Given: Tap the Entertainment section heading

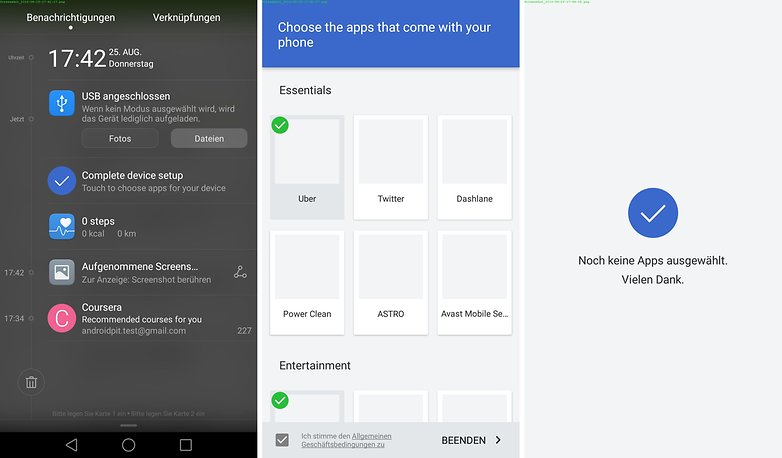Looking at the screenshot, I should [315, 366].
